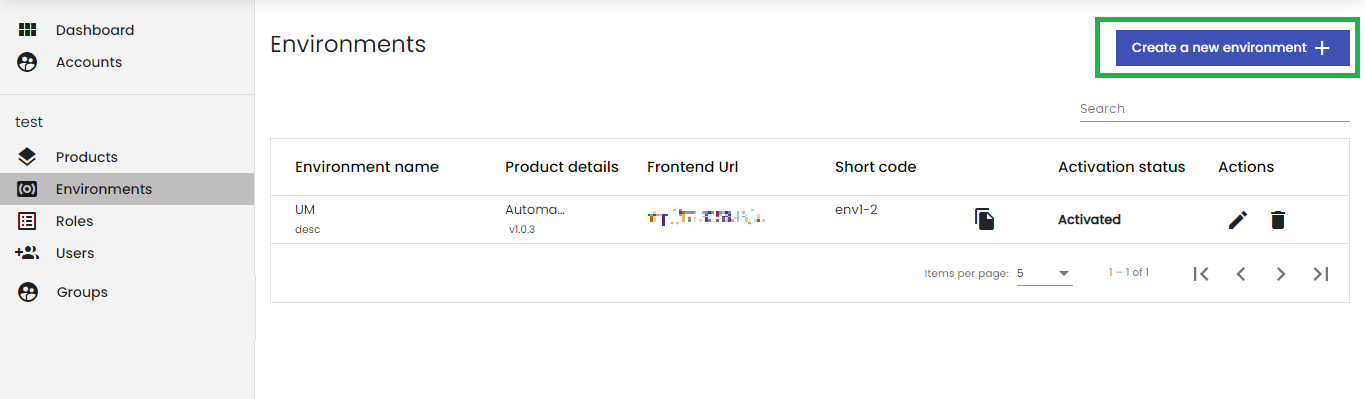Open the Items per page dropdown

click(x=1044, y=273)
